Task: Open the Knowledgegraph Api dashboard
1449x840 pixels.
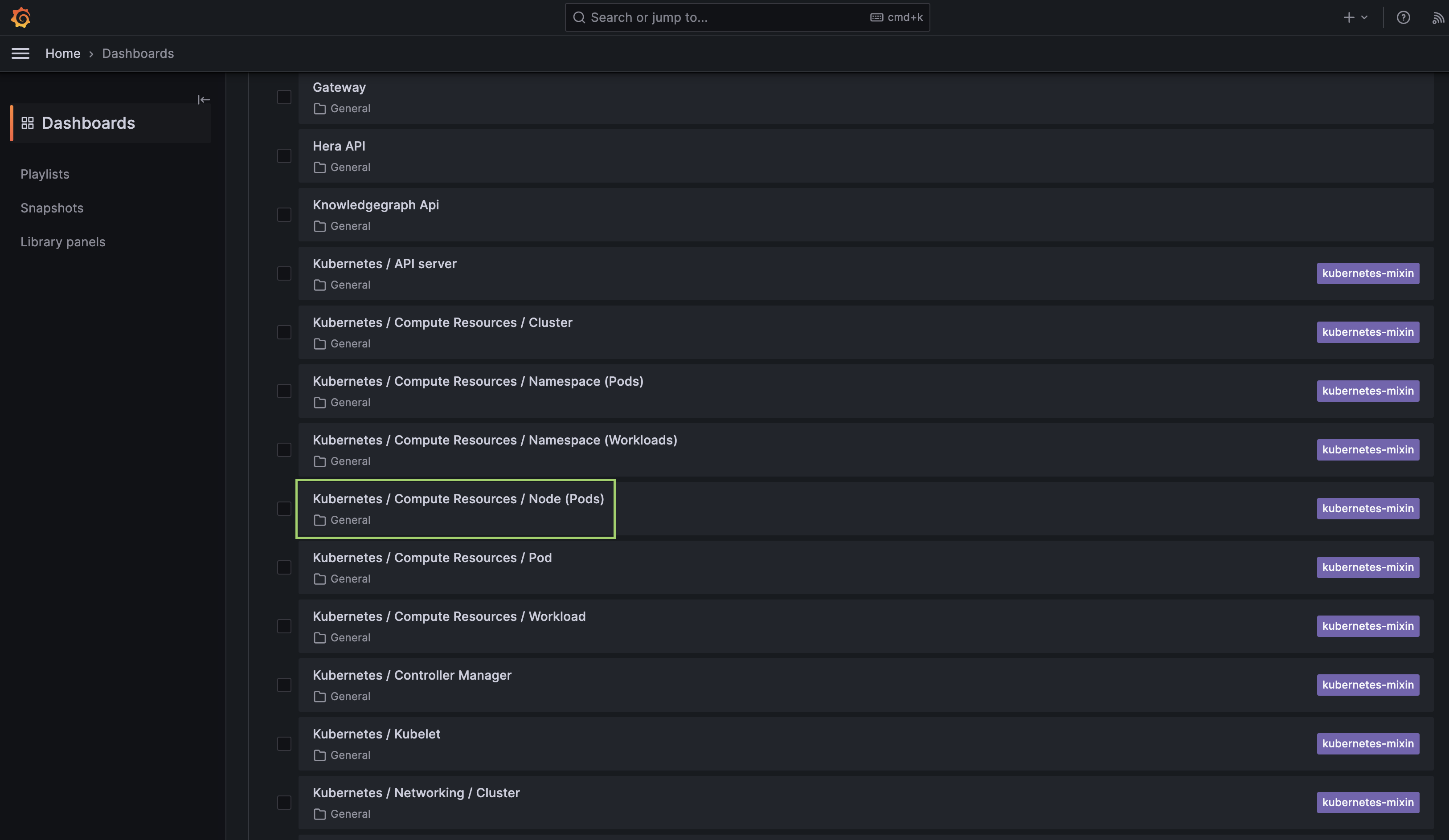Action: tap(376, 205)
